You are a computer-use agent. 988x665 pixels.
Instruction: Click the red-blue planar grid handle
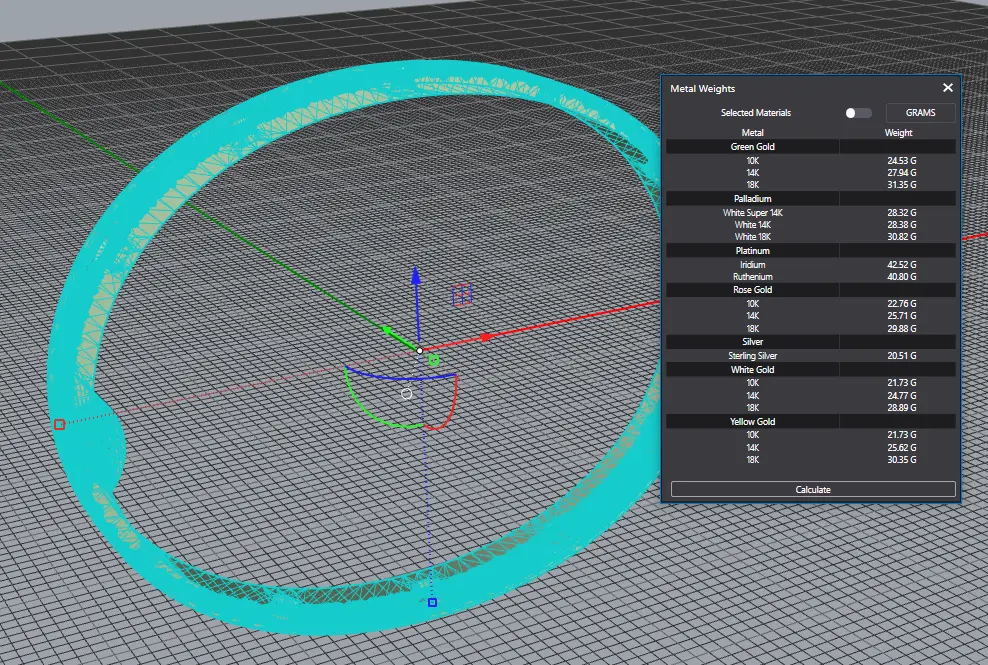coord(462,295)
